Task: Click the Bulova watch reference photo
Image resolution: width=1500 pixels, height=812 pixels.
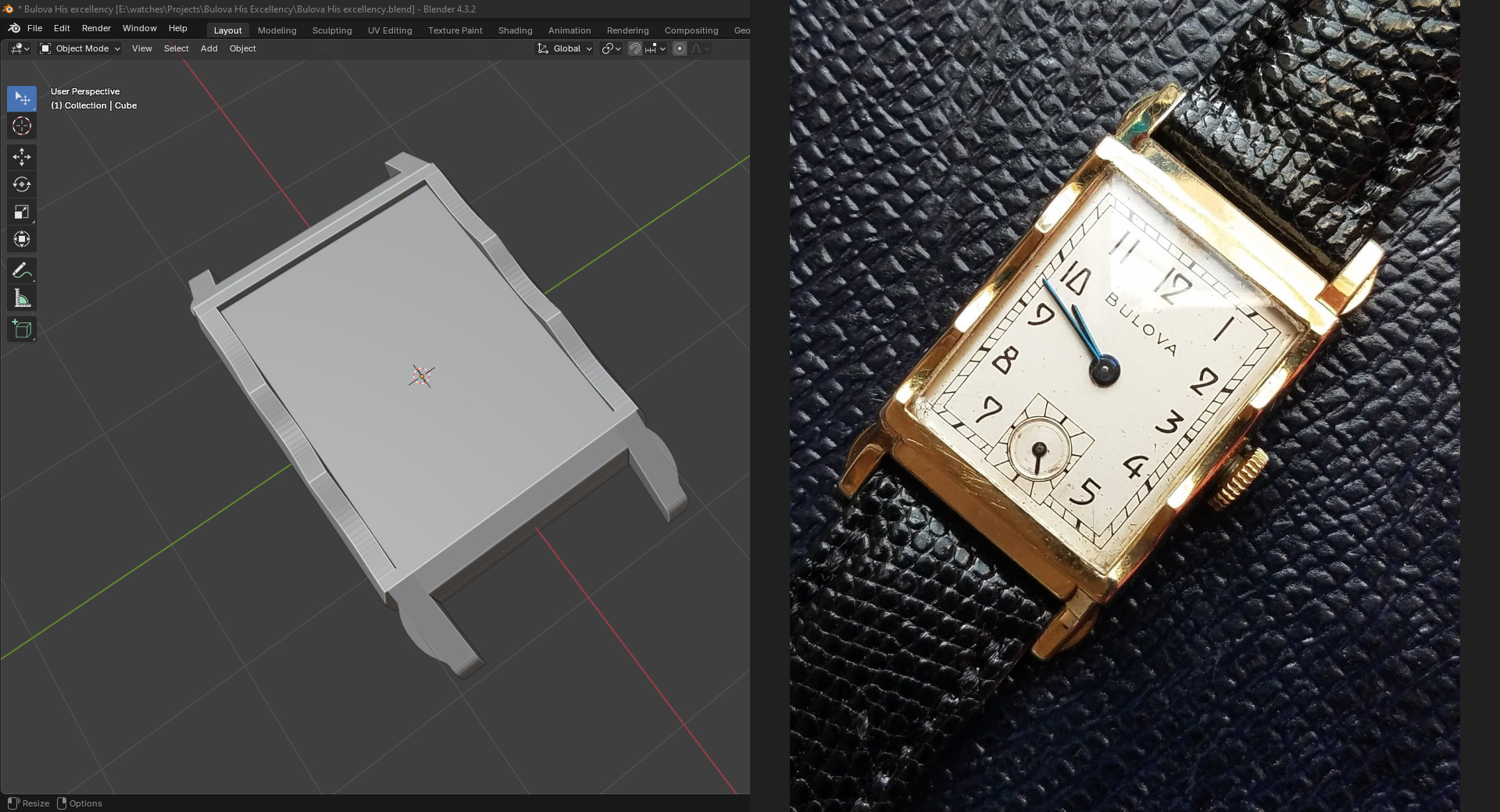Action: 1124,406
